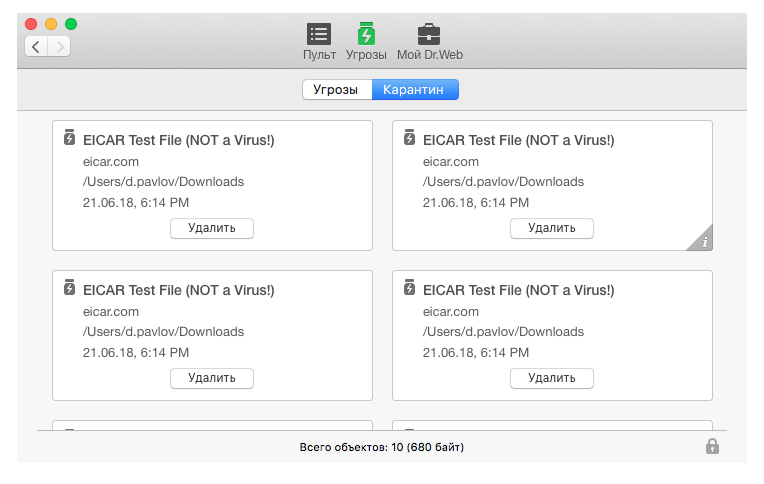The width and height of the screenshot is (764, 484).
Task: Select the Карантин segment tab
Action: (415, 90)
